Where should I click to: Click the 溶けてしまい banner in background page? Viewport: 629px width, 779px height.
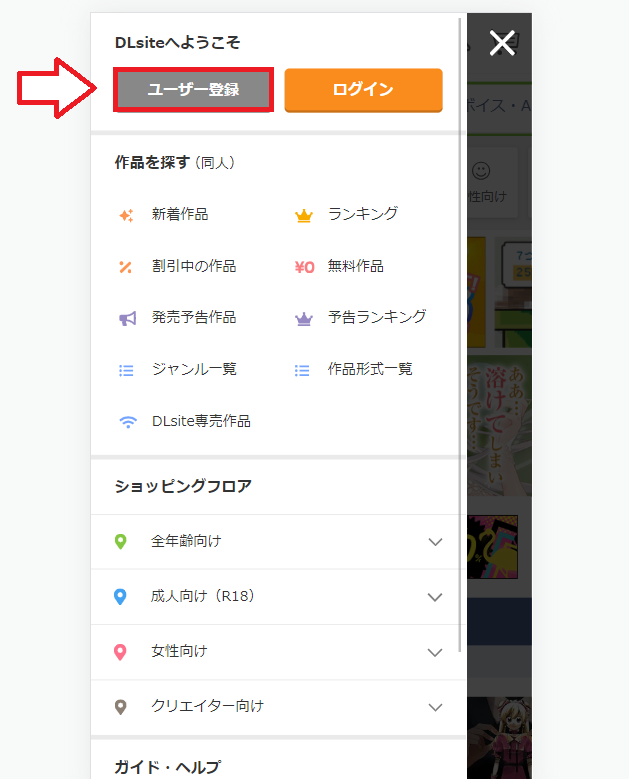coord(499,426)
